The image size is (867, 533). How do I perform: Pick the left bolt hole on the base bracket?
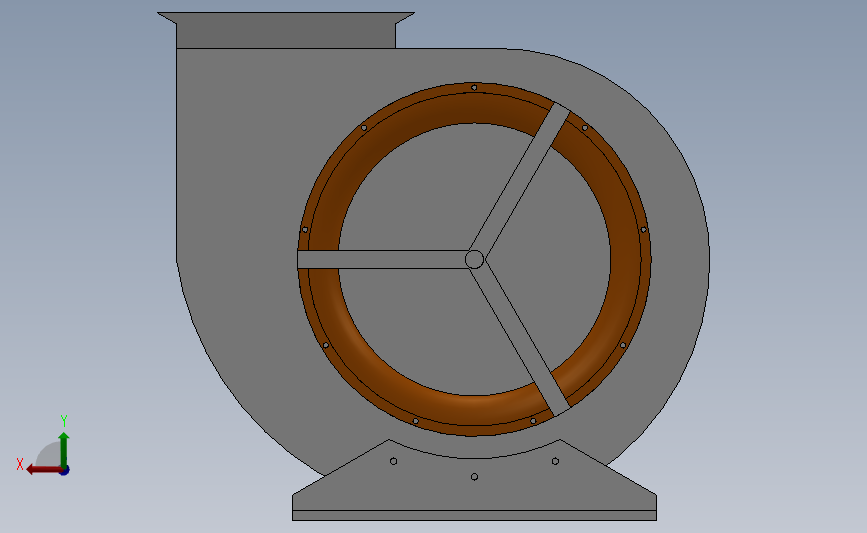point(394,461)
